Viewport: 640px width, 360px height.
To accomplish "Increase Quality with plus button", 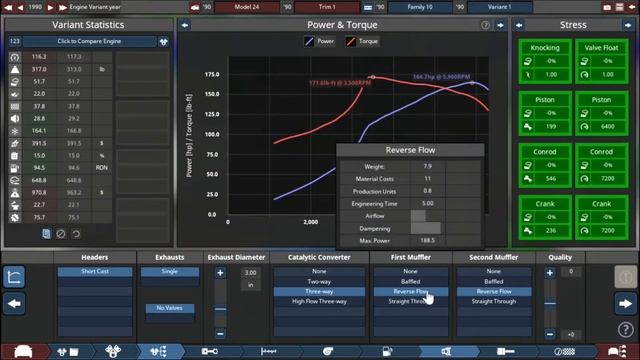I will click(550, 273).
